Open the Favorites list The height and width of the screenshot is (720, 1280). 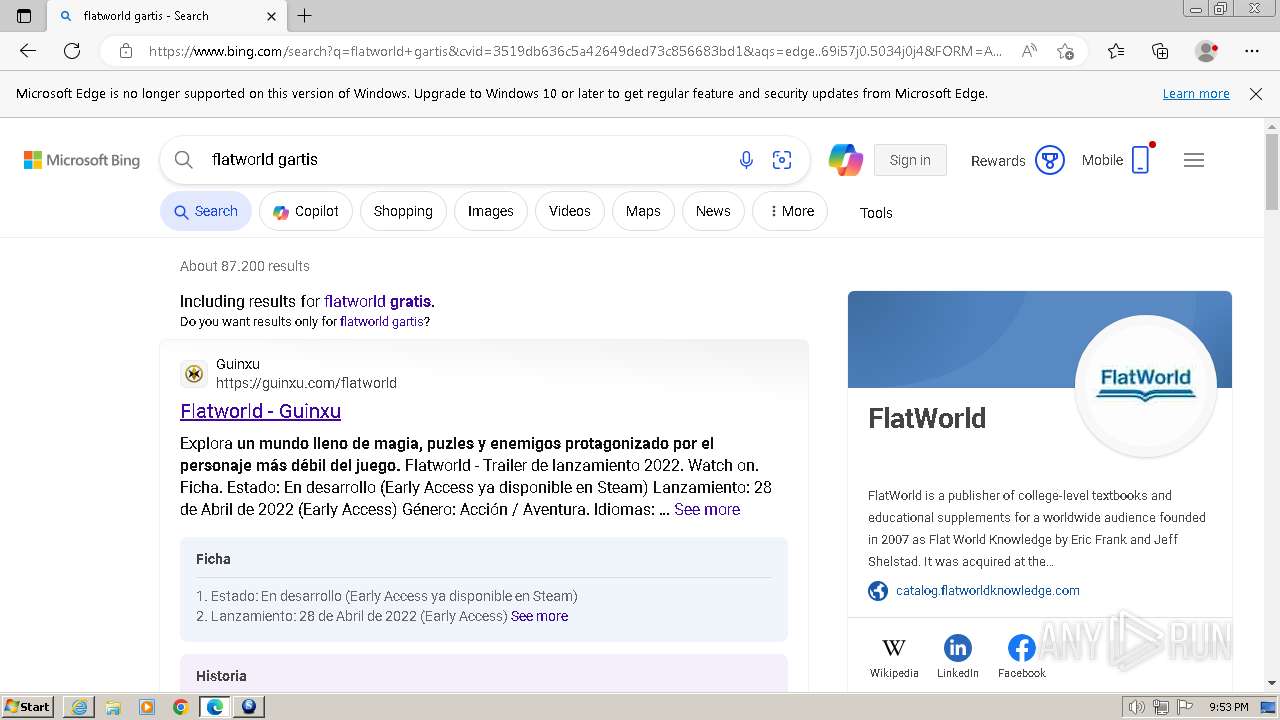tap(1116, 51)
